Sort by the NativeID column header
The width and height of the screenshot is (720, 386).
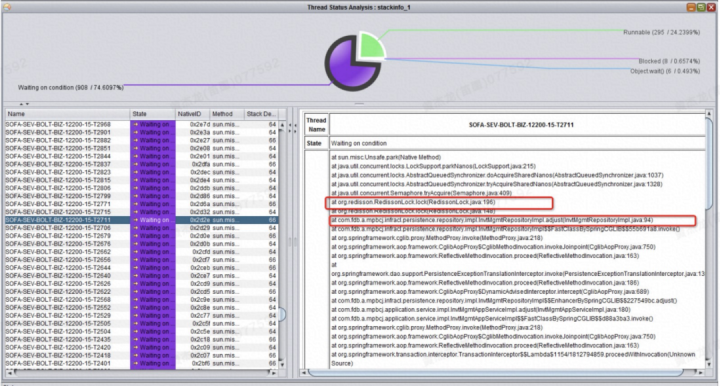[x=192, y=114]
